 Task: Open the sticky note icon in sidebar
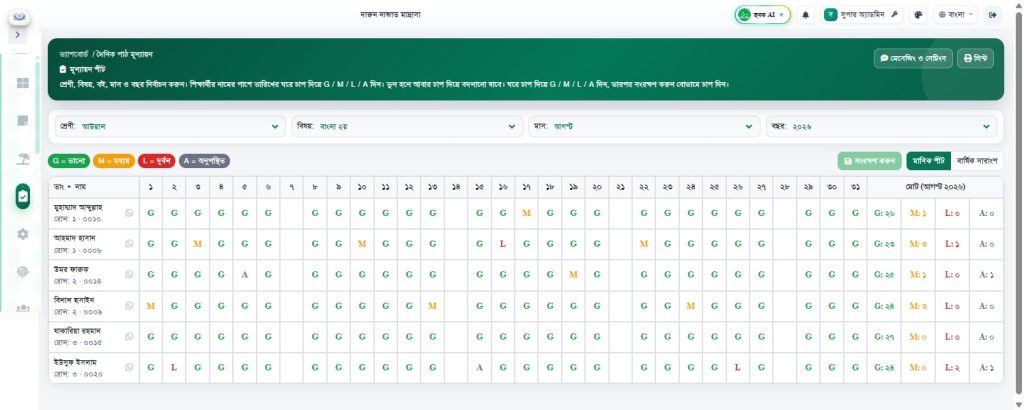[x=23, y=121]
